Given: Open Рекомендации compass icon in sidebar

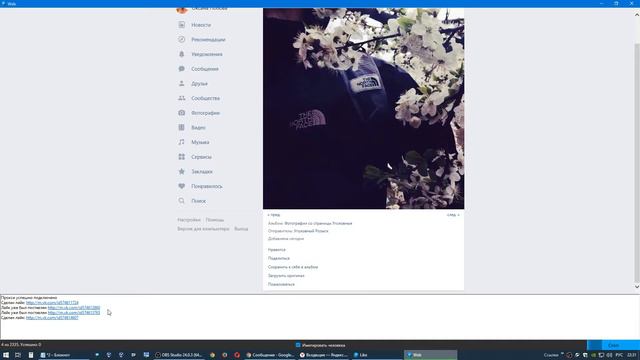Looking at the screenshot, I should tap(182, 40).
